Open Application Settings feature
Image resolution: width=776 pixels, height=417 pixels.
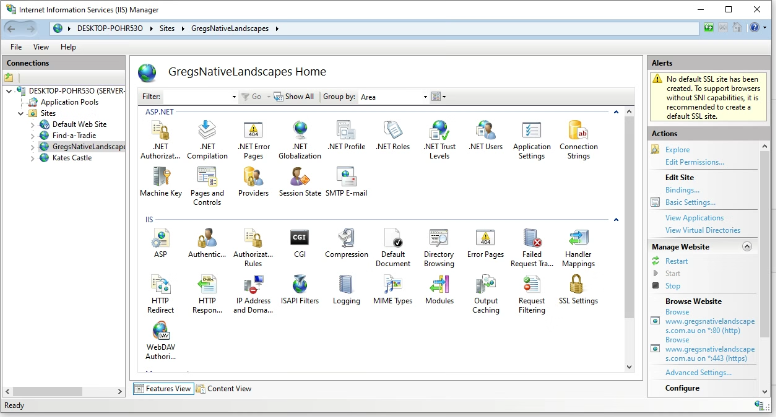pos(532,140)
